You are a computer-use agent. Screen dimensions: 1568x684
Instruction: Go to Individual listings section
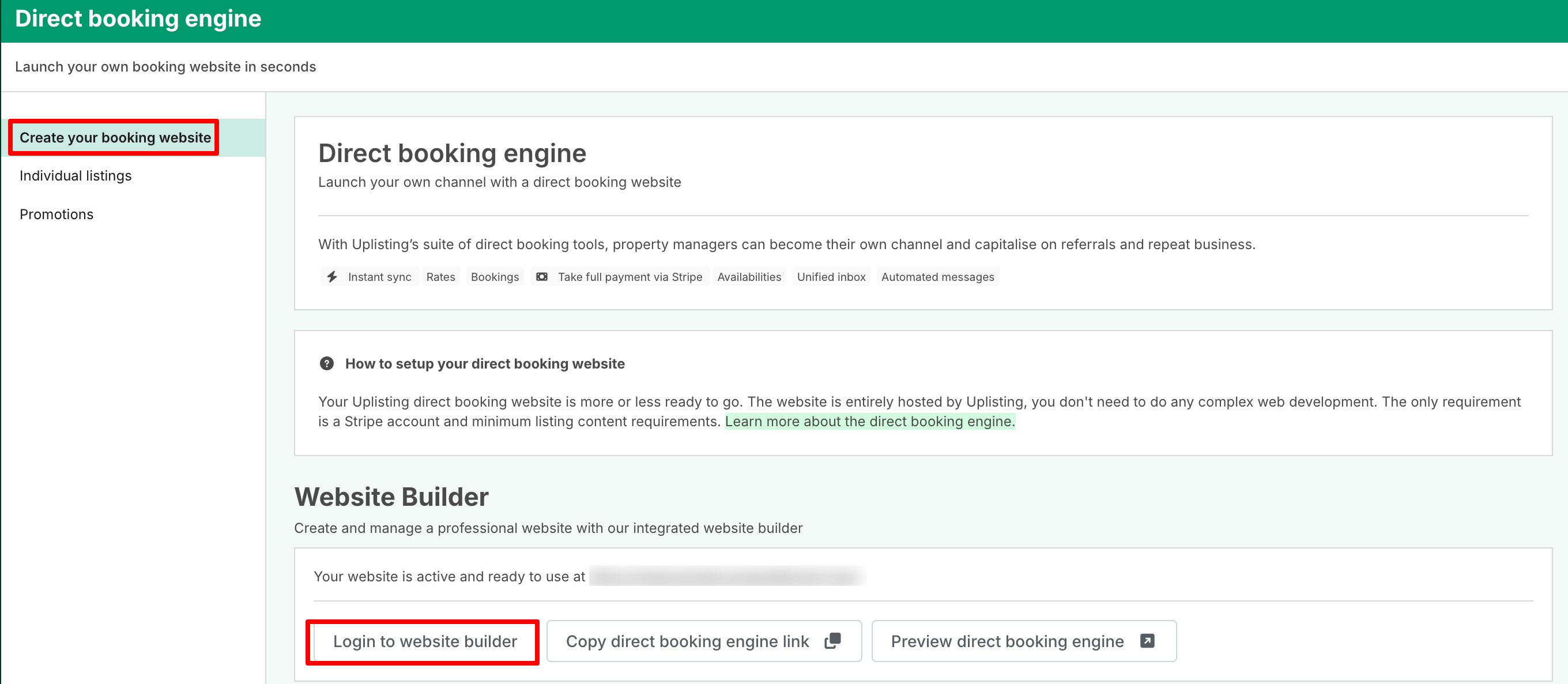click(x=76, y=176)
